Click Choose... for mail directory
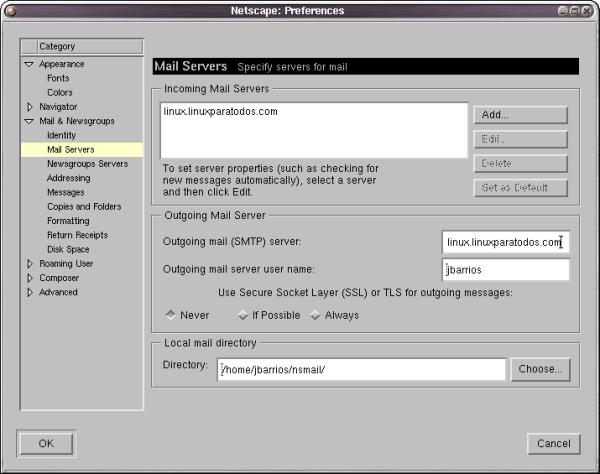The image size is (600, 474). tap(540, 369)
